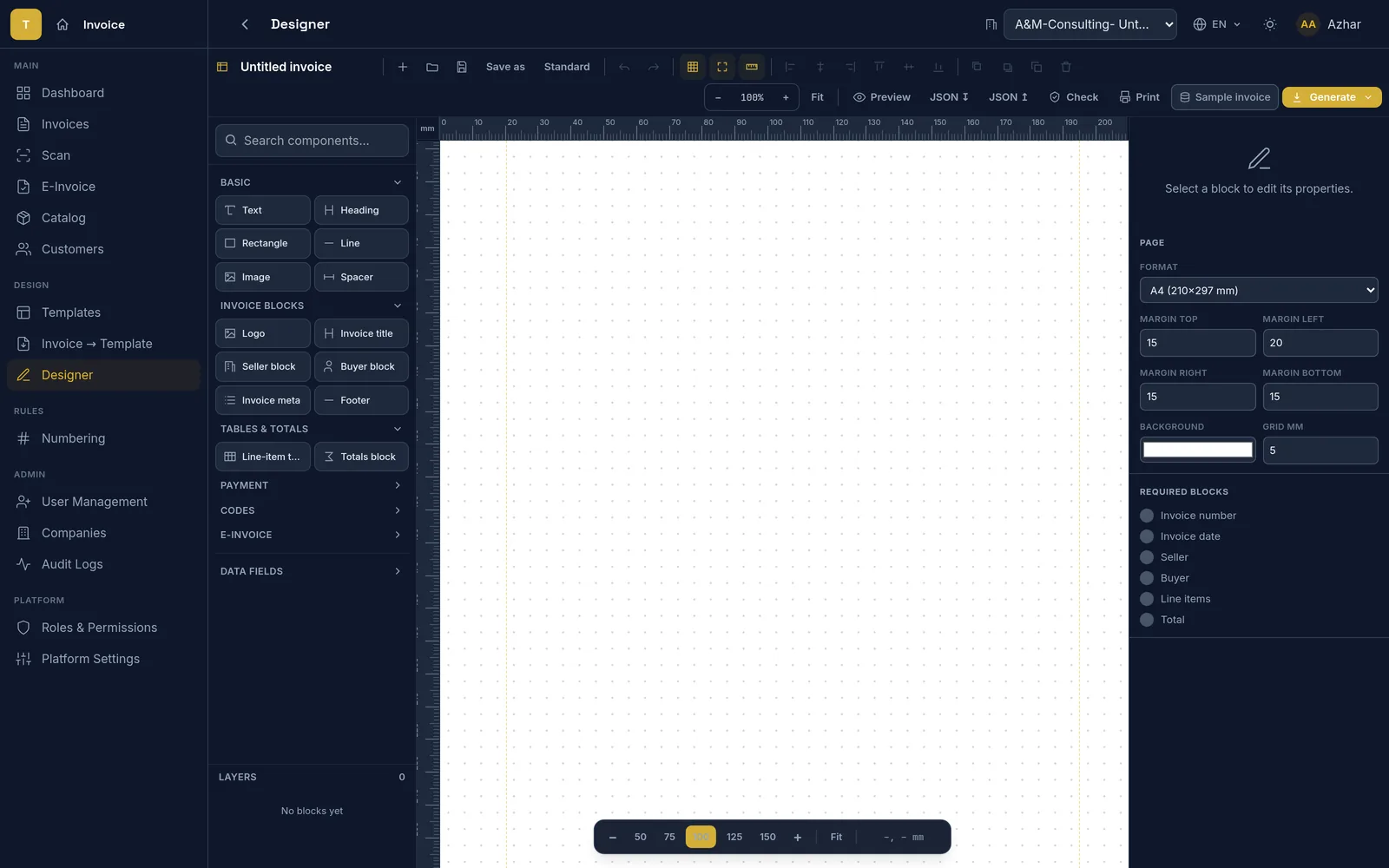Image resolution: width=1389 pixels, height=868 pixels.
Task: Open the A&M-Consulting company dropdown
Action: pos(1090,24)
